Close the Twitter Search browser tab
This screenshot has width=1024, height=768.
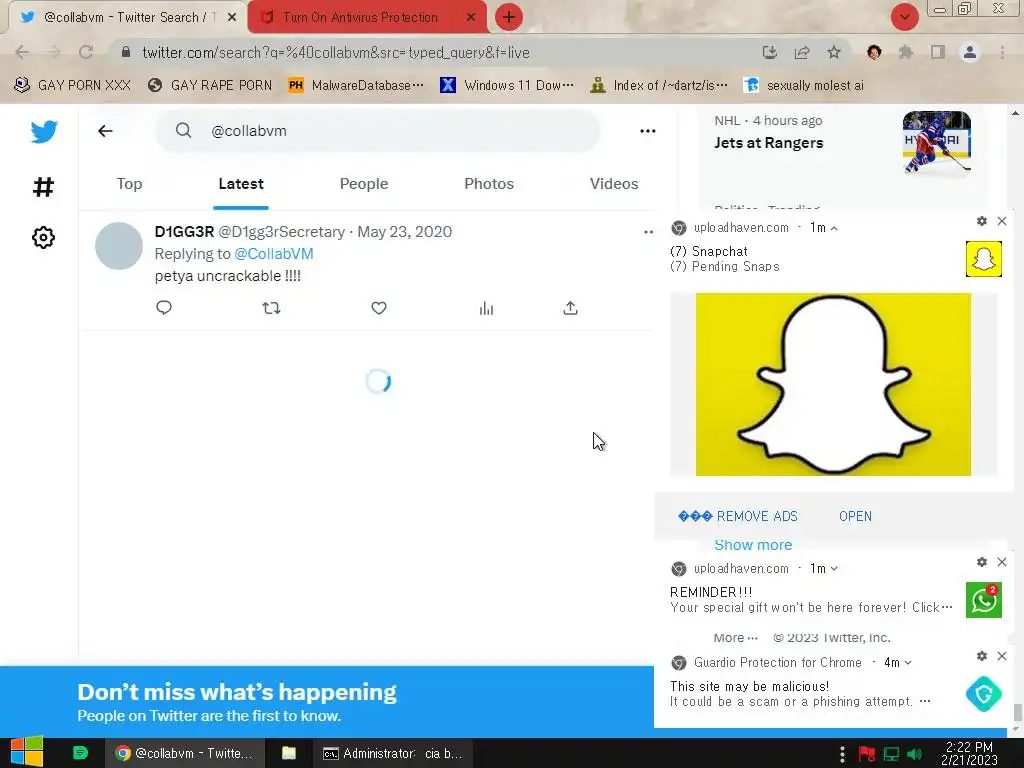232,18
